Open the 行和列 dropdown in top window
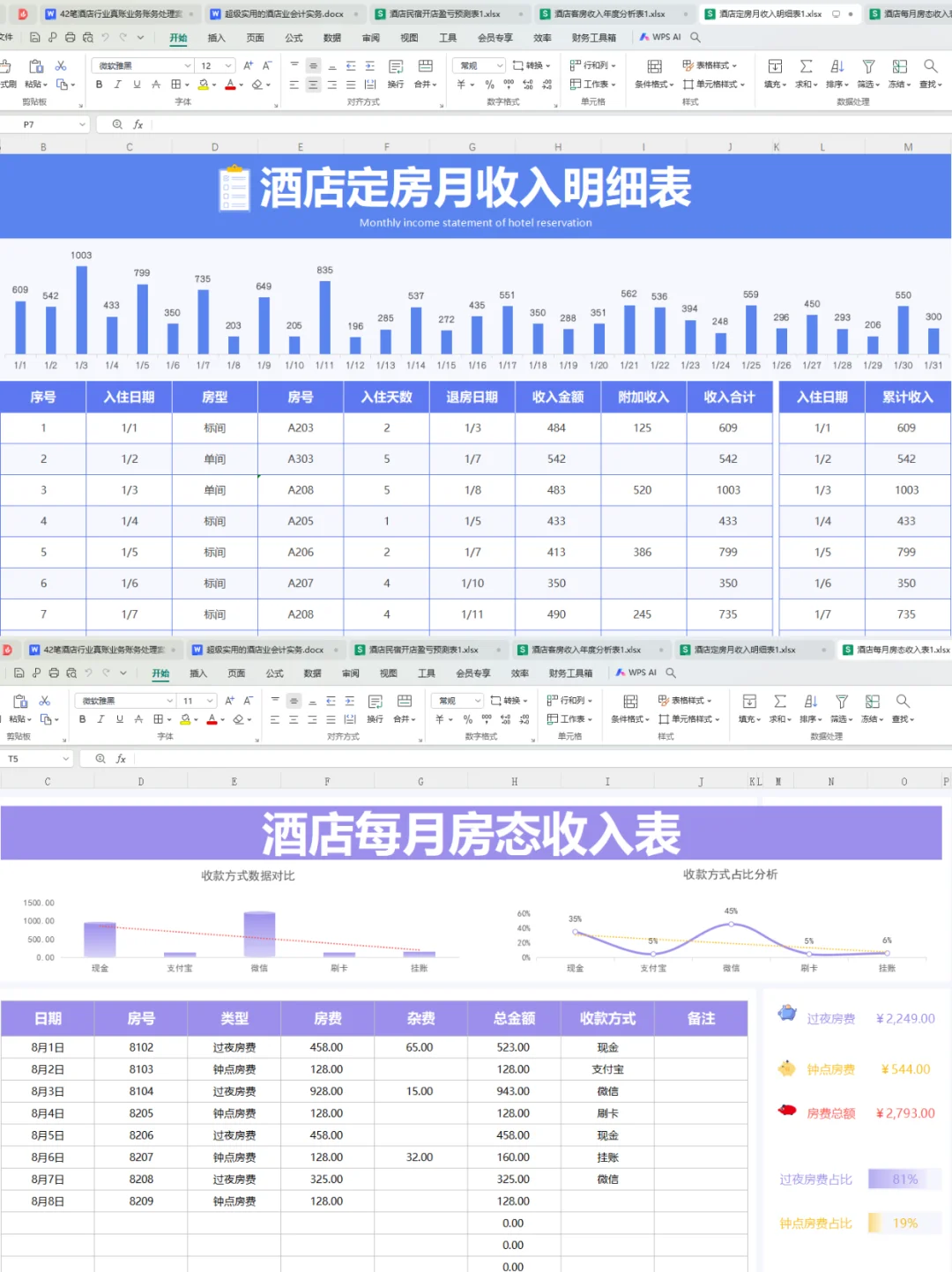Viewport: 952px width, 1272px height. pos(593,66)
